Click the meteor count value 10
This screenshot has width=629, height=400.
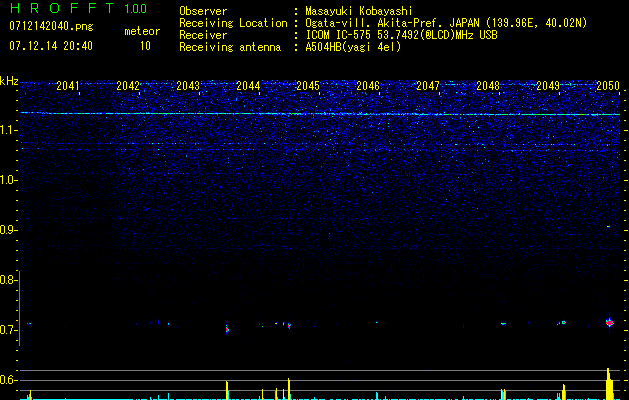pos(145,46)
